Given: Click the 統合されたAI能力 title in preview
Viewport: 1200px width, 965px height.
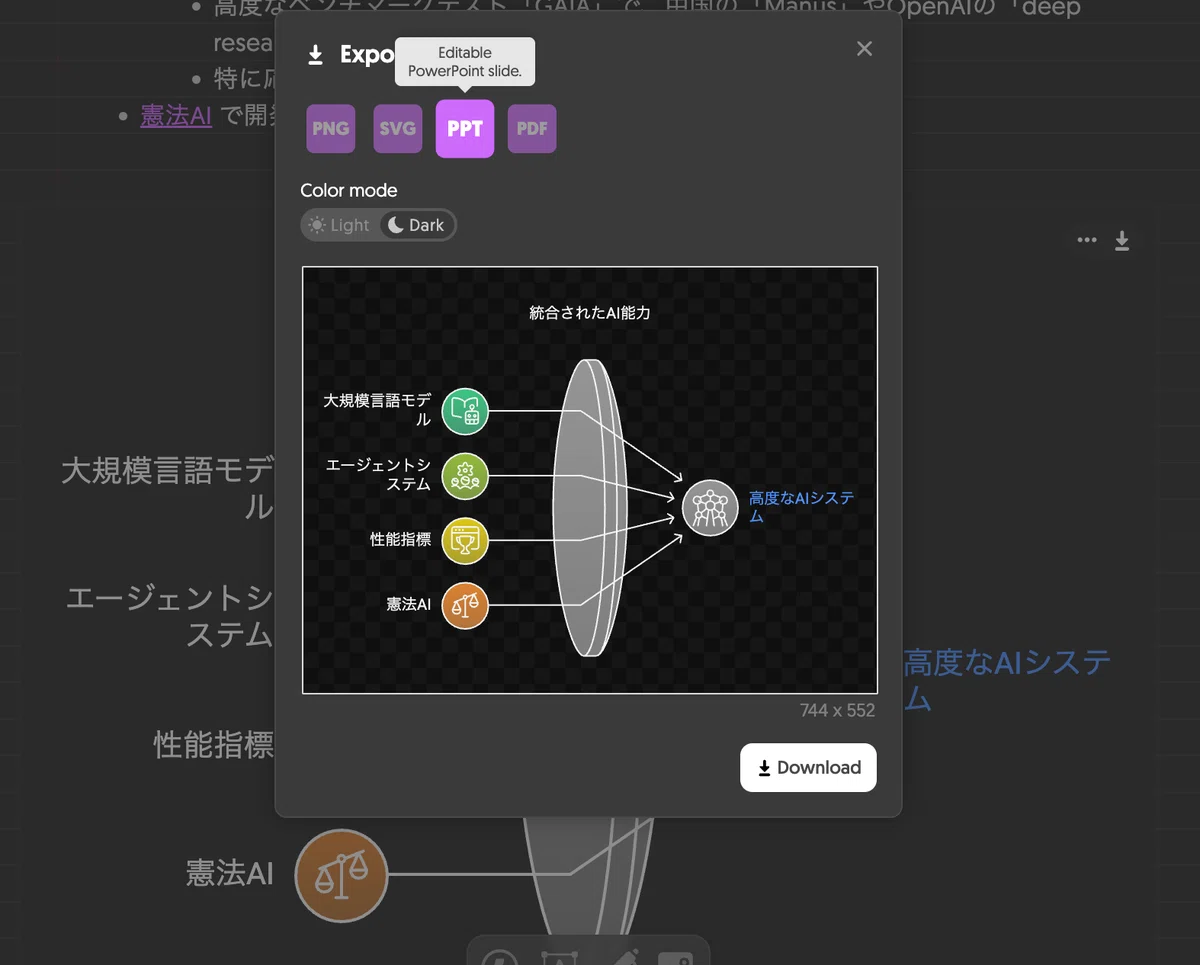Looking at the screenshot, I should (x=590, y=313).
